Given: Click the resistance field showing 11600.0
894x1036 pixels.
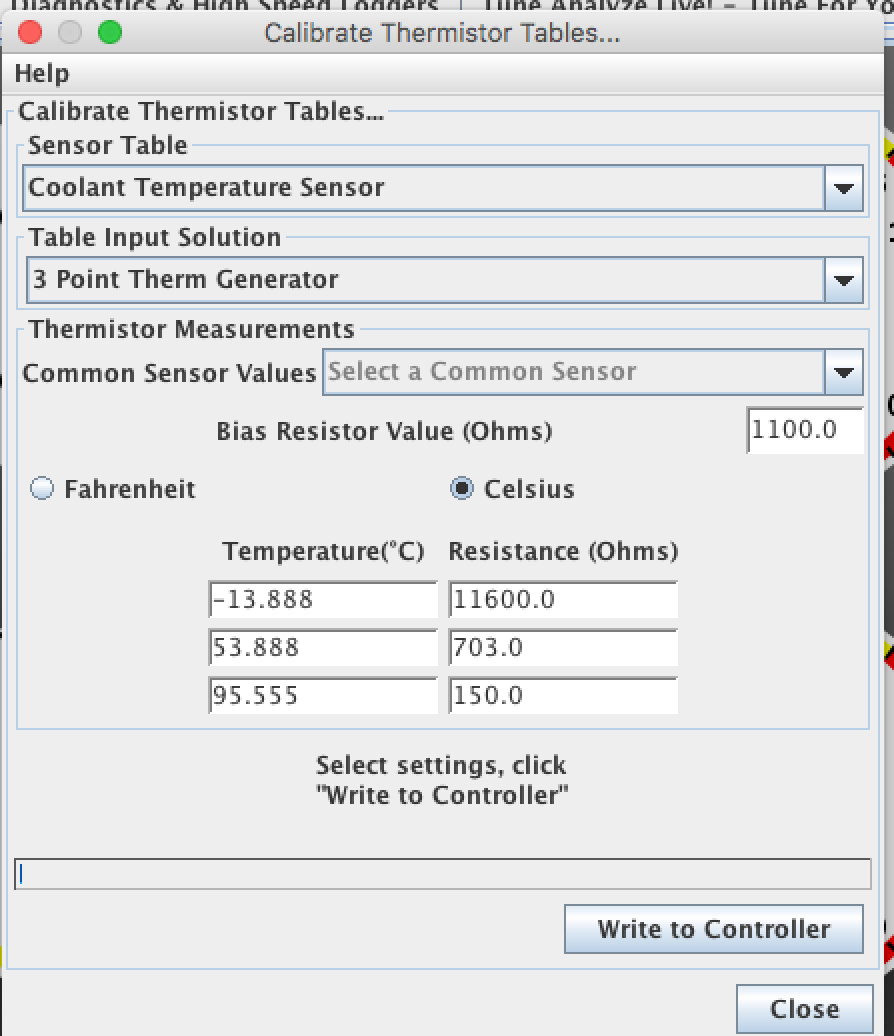Looking at the screenshot, I should pyautogui.click(x=563, y=600).
